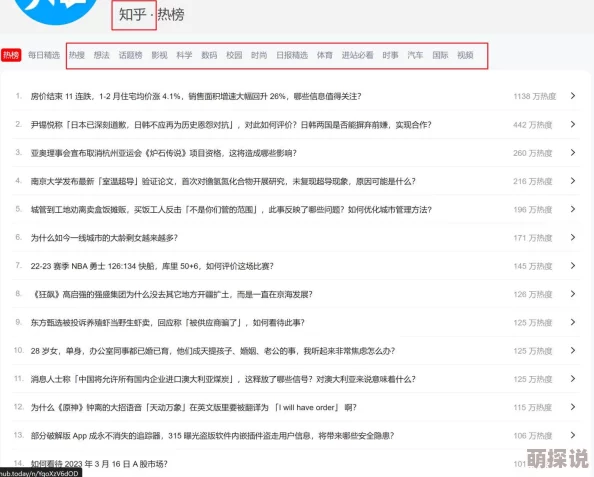Open 城管到工地劝离 question
Viewport: 594px width, 477px height.
coord(231,210)
